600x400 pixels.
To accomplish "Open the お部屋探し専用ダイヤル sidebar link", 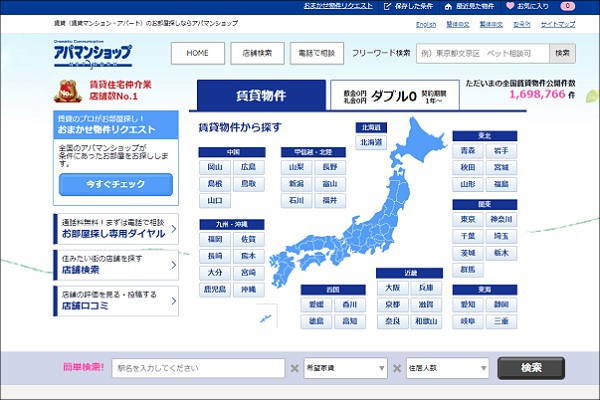I will 116,229.
